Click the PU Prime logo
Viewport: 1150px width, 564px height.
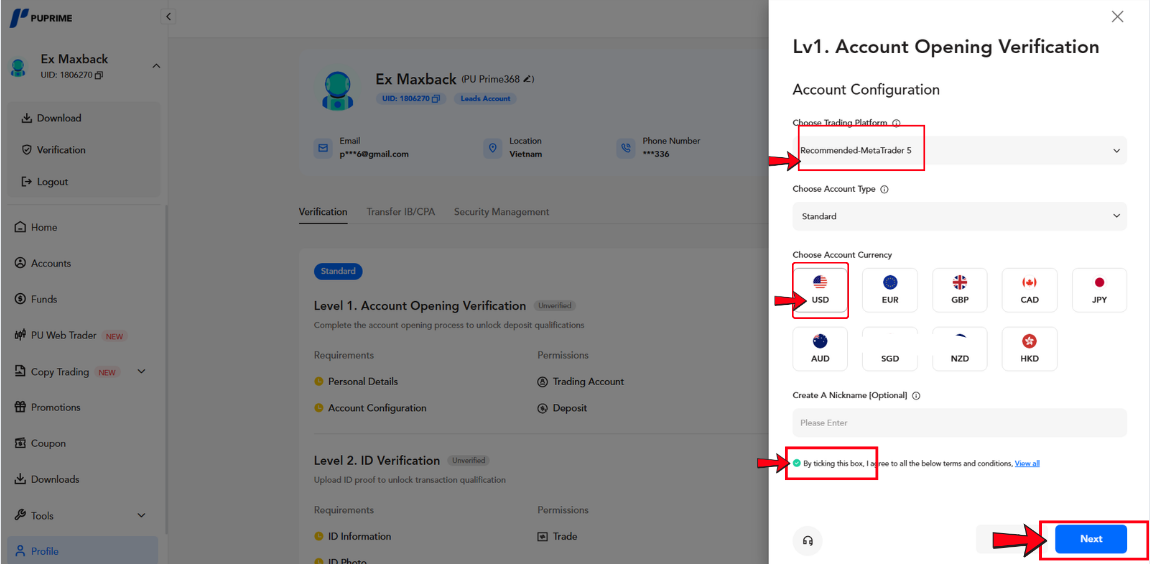[42, 18]
